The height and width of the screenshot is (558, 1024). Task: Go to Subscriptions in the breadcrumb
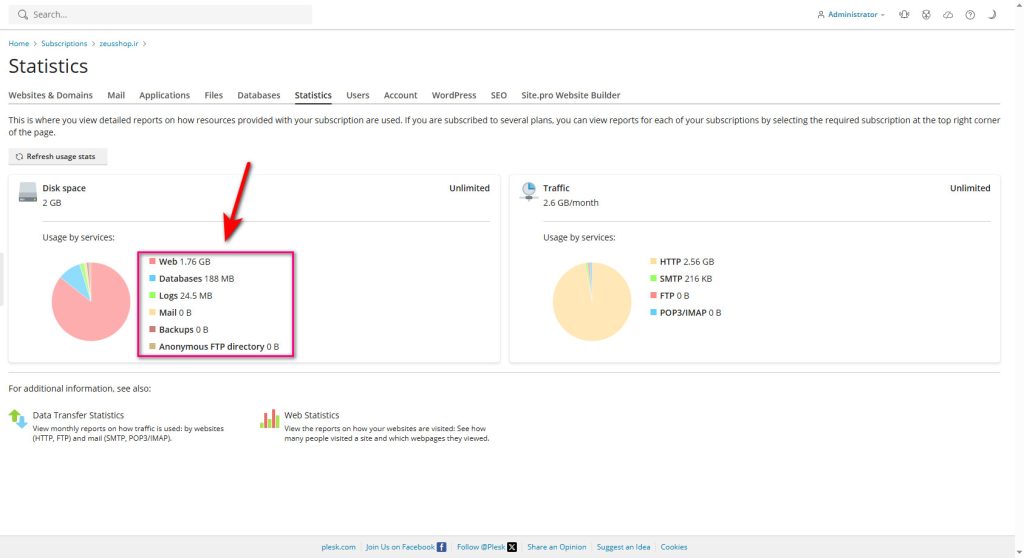pyautogui.click(x=64, y=44)
